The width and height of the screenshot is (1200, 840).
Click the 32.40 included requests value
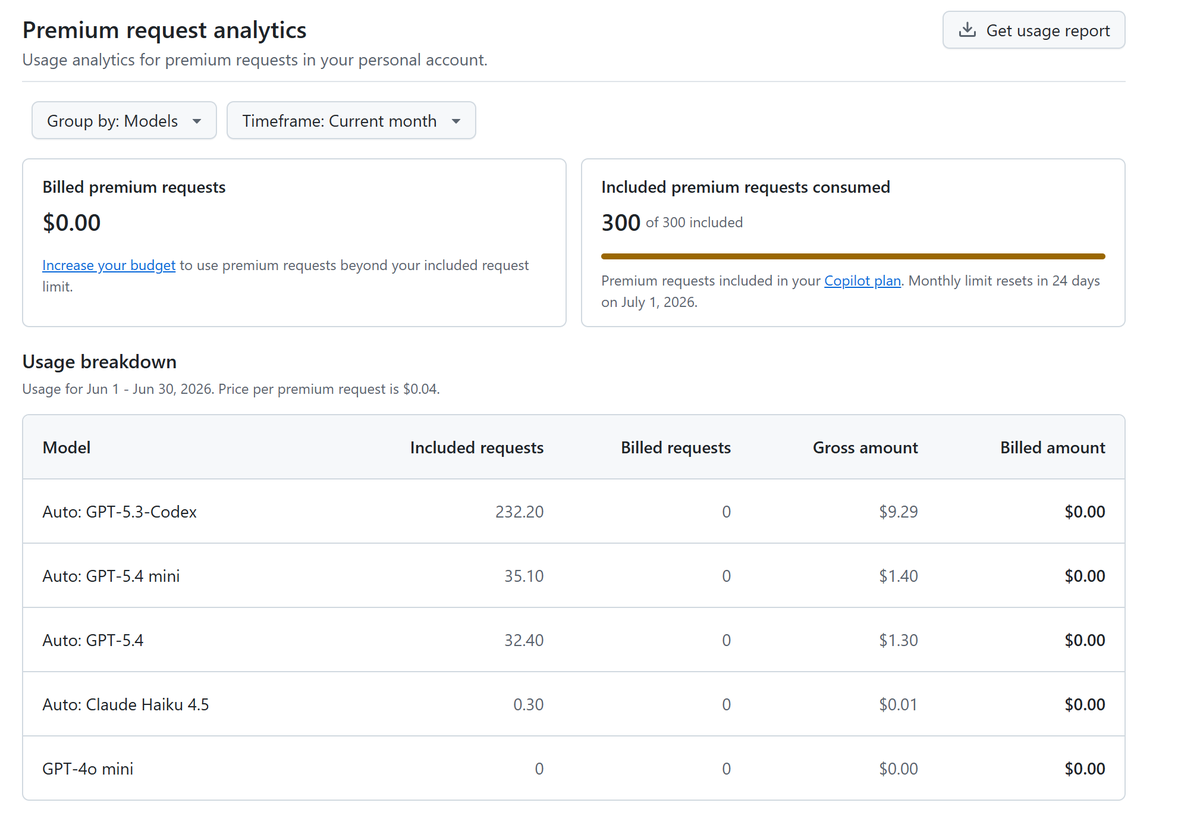coord(524,639)
